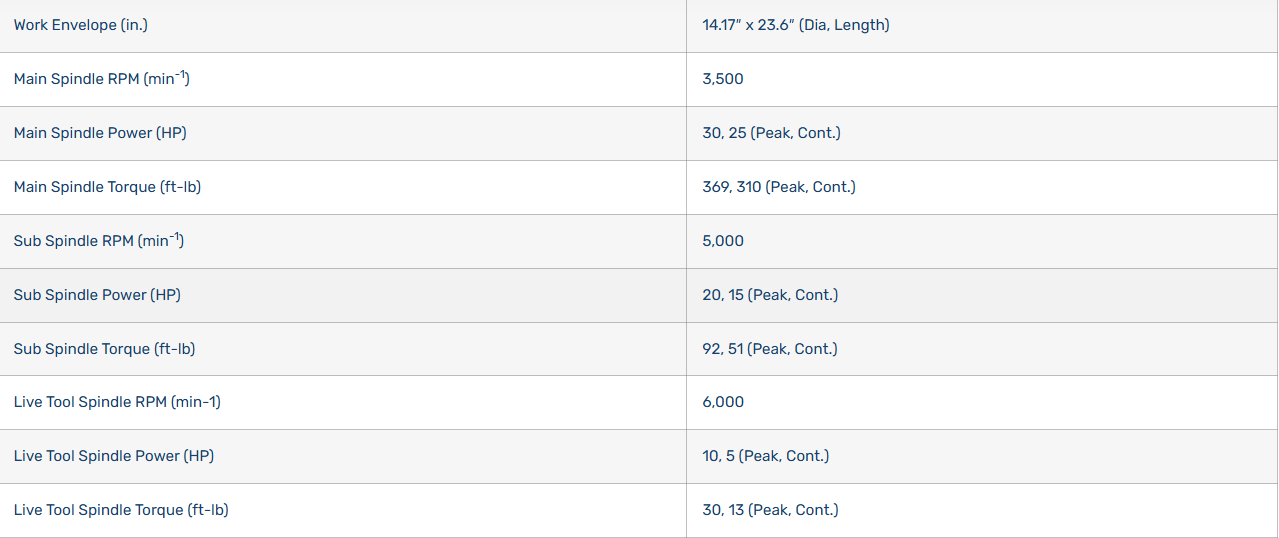Click the Work Envelope (in.) label

point(81,25)
